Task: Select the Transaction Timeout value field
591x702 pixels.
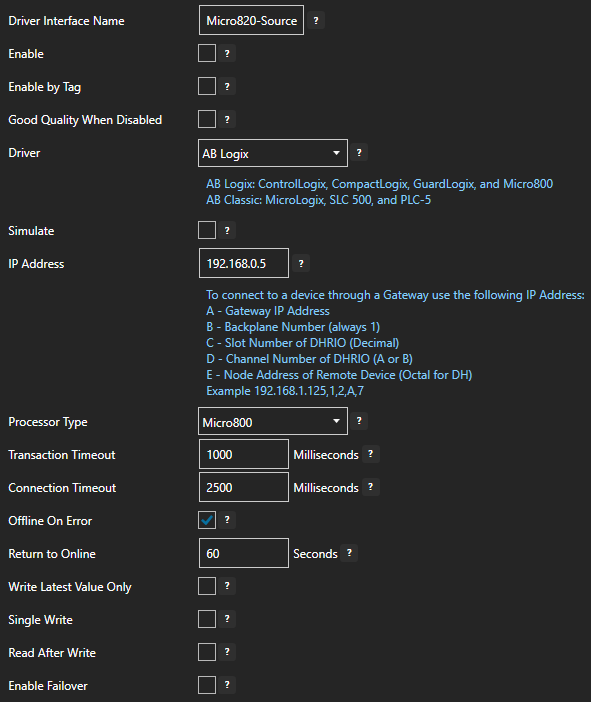Action: (244, 454)
